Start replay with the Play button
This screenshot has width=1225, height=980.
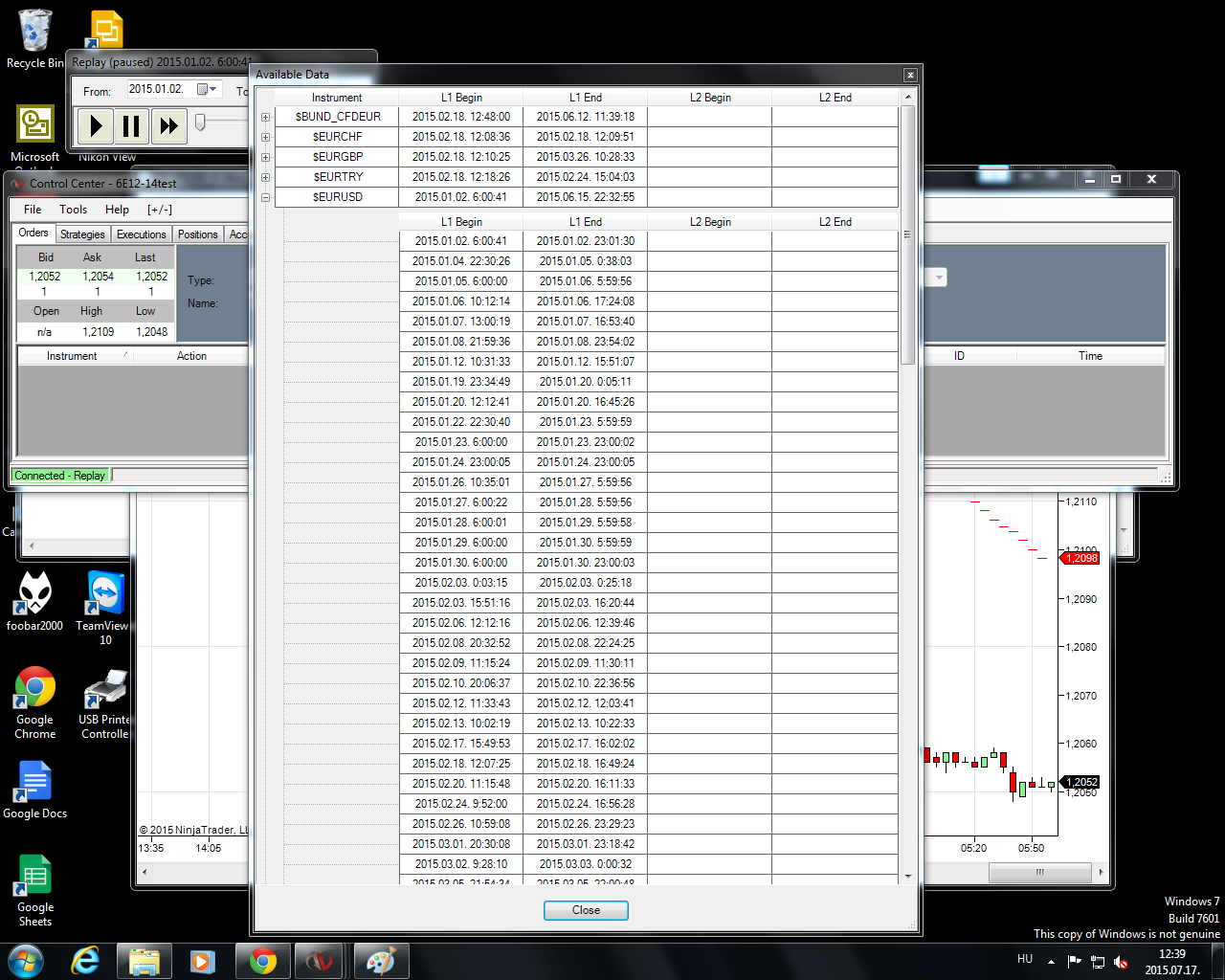(x=96, y=125)
